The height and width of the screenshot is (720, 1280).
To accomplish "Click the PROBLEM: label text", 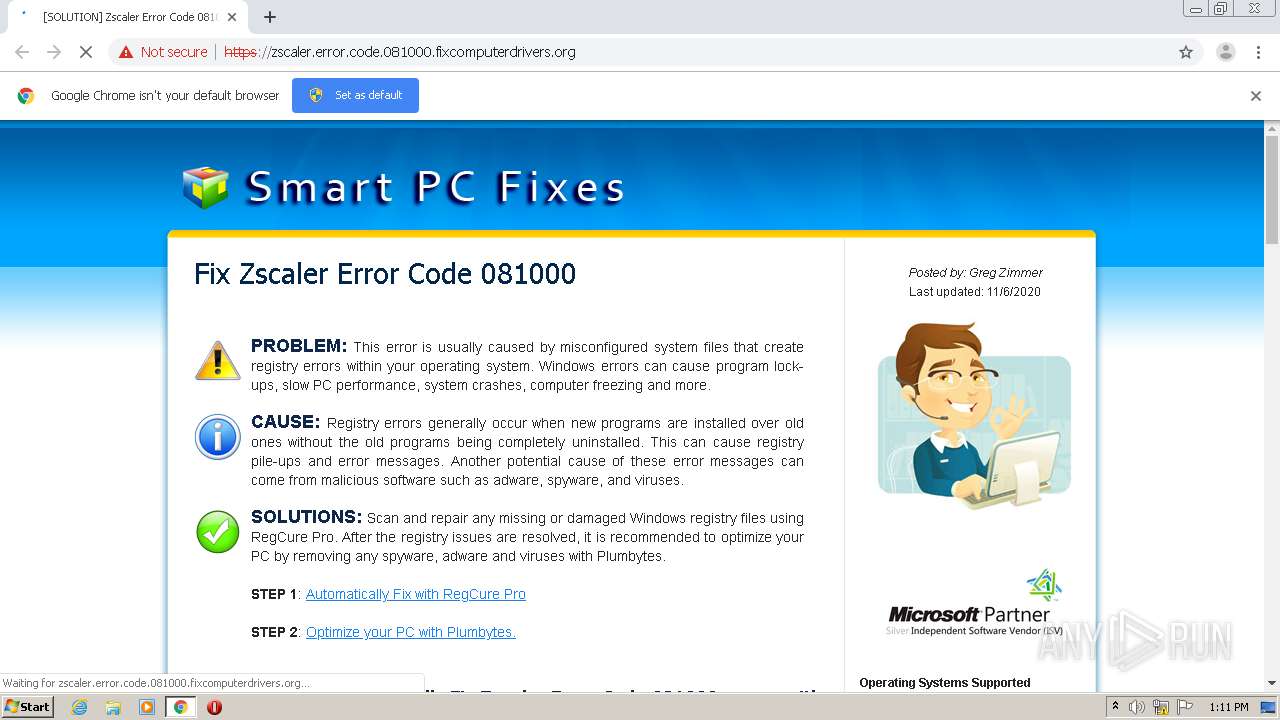I will click(299, 346).
